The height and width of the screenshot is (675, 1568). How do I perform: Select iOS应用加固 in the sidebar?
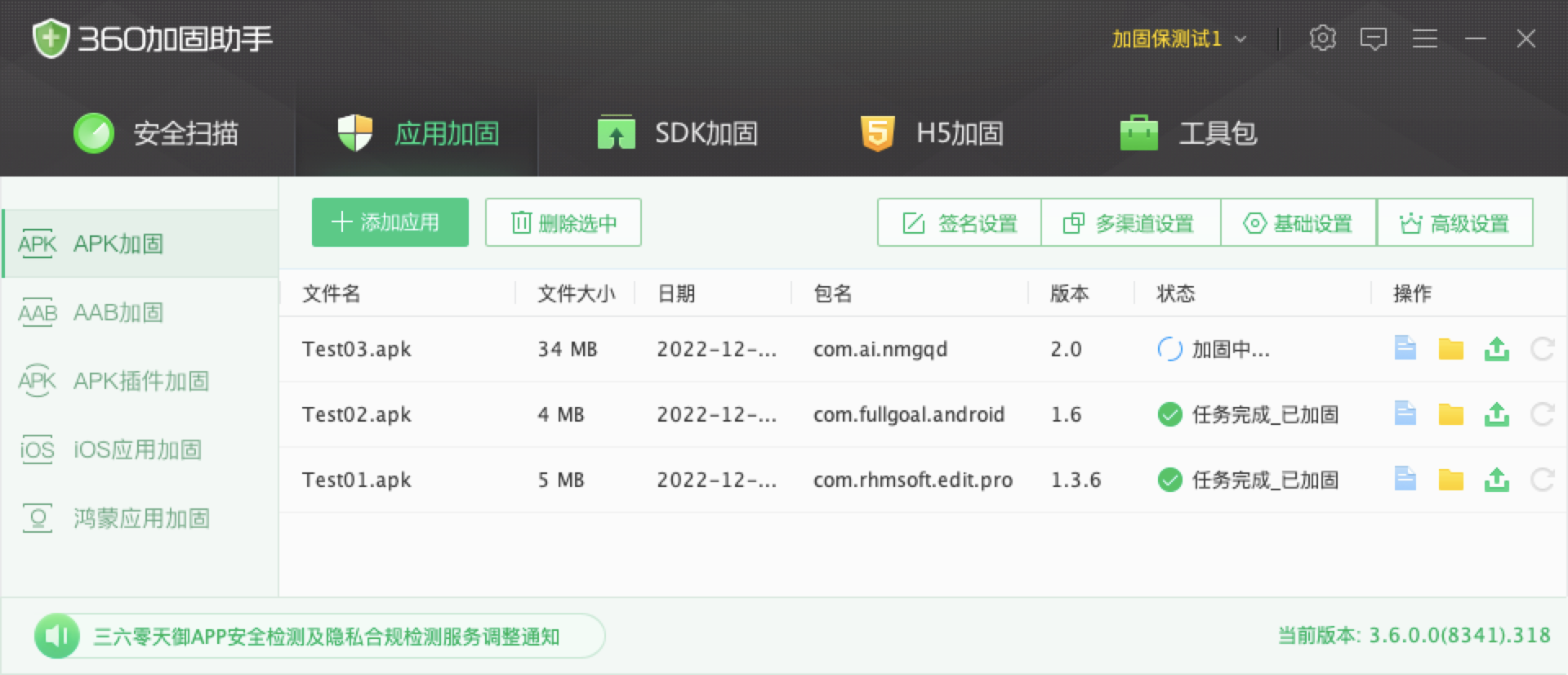click(x=140, y=449)
